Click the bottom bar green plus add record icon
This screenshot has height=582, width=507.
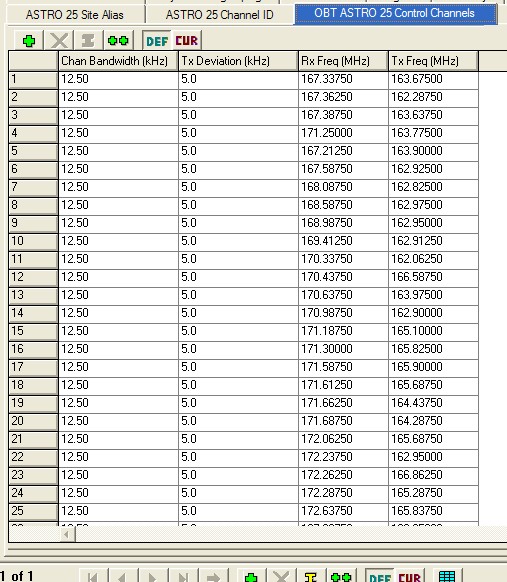tap(251, 577)
